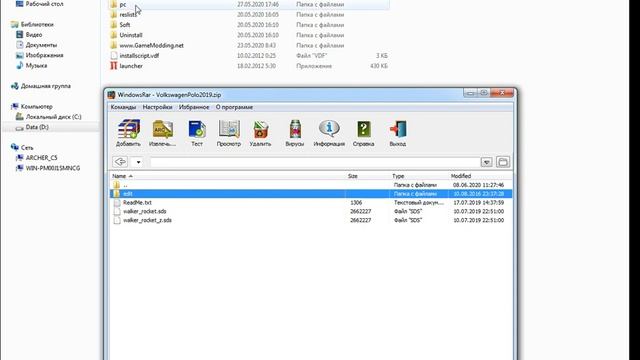Select walker_rocket_z.sds file in archive
The height and width of the screenshot is (360, 640).
tap(311, 220)
